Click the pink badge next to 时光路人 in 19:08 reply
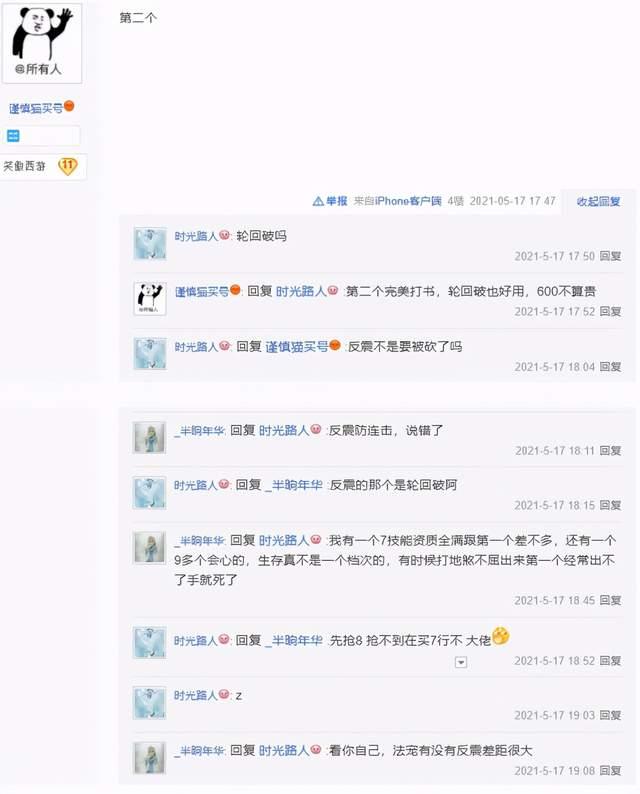Viewport: 640px width, 794px height. pyautogui.click(x=316, y=749)
